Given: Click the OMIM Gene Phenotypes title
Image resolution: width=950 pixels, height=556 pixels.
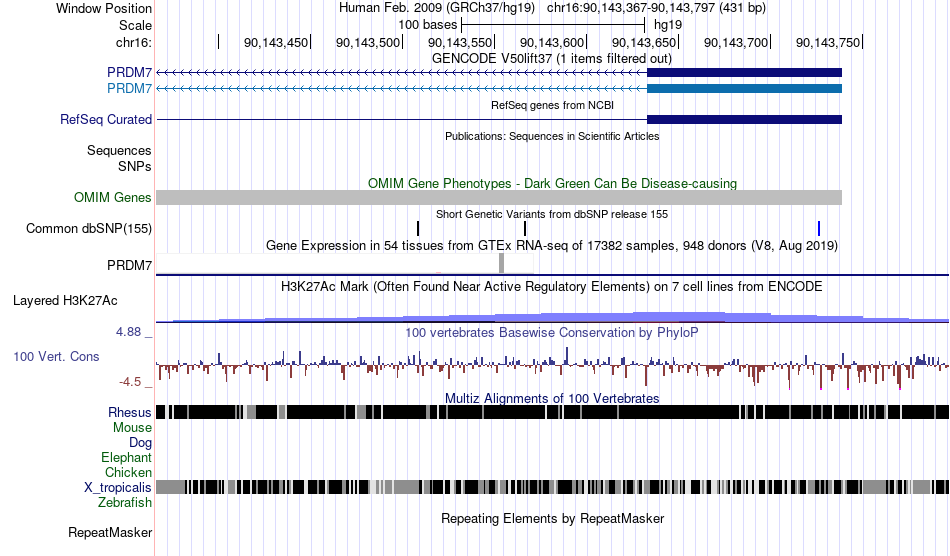Looking at the screenshot, I should (x=553, y=184).
